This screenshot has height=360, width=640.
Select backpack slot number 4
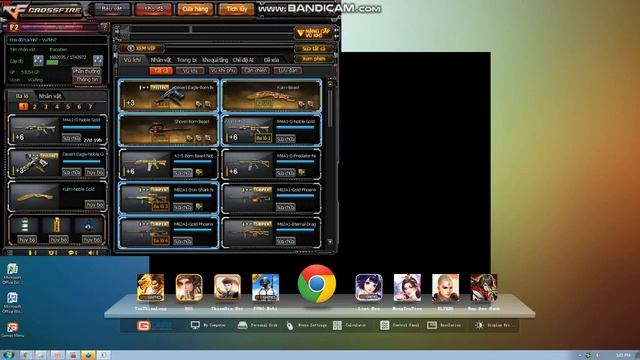(57, 107)
